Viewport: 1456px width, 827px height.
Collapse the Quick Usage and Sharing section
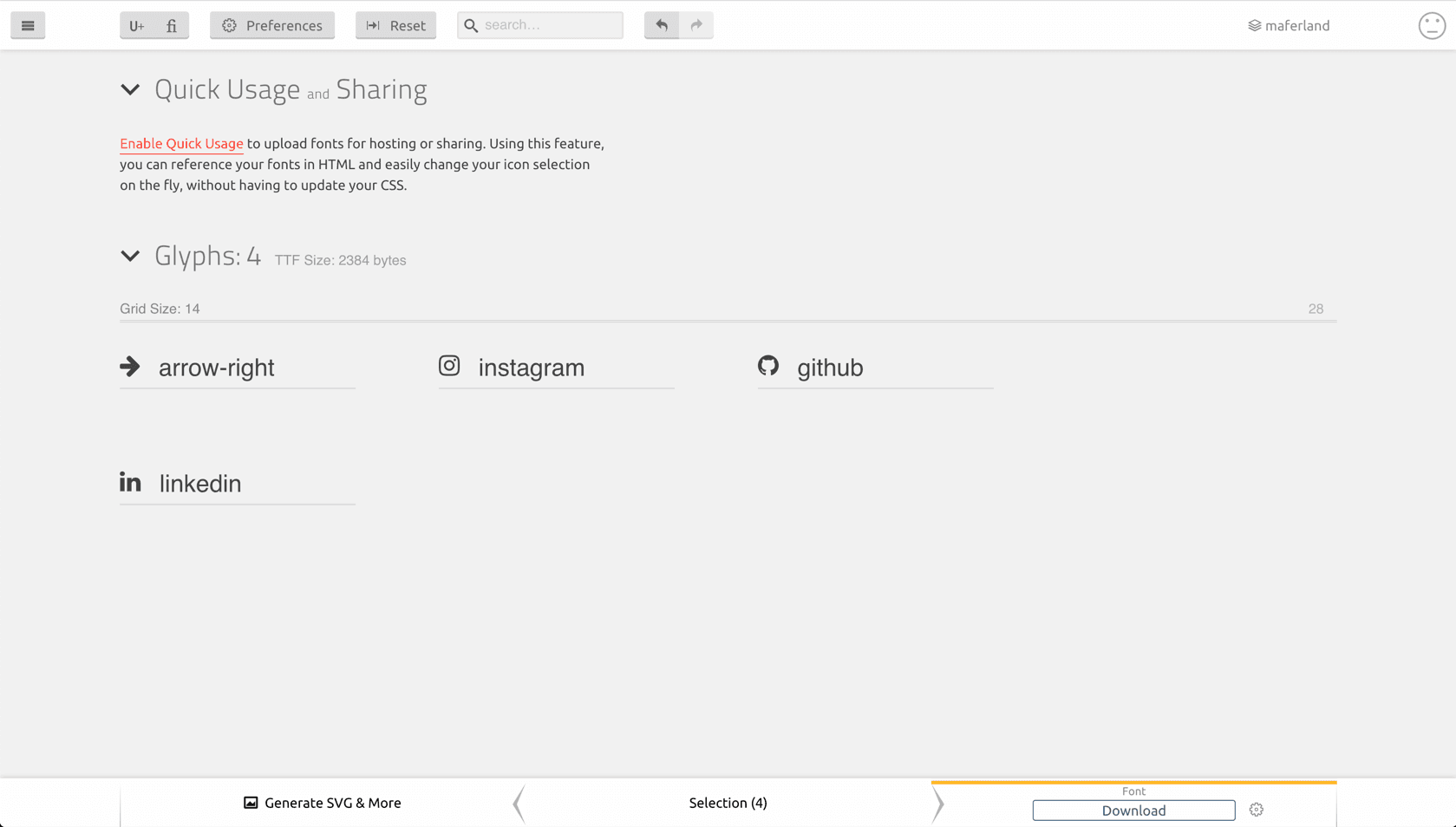[x=130, y=89]
